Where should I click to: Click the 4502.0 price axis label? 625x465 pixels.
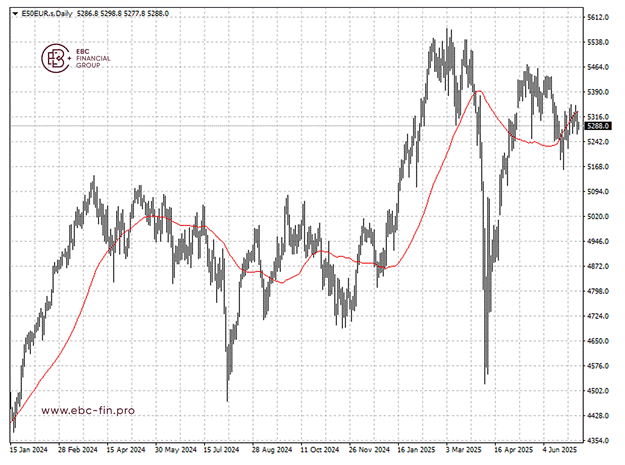click(x=598, y=390)
